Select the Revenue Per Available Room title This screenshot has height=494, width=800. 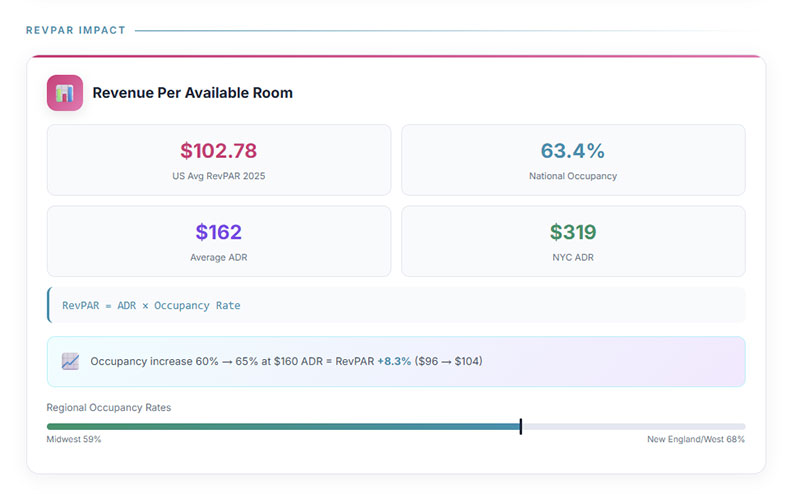(192, 93)
